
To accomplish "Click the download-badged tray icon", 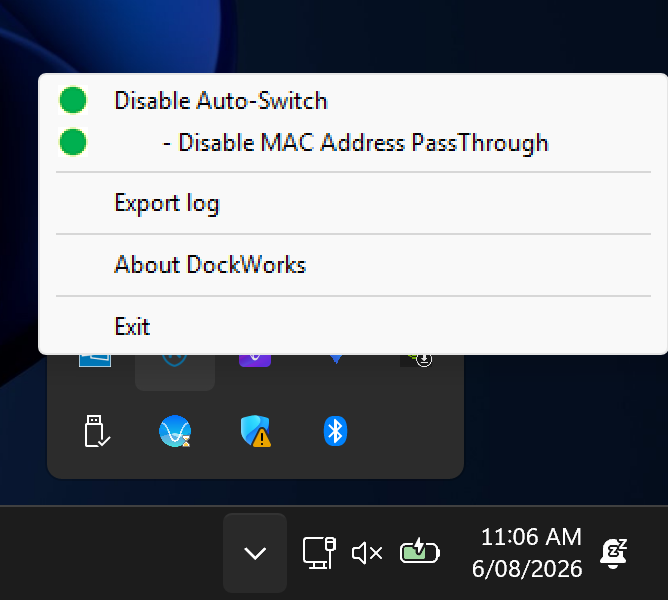I will [x=416, y=360].
